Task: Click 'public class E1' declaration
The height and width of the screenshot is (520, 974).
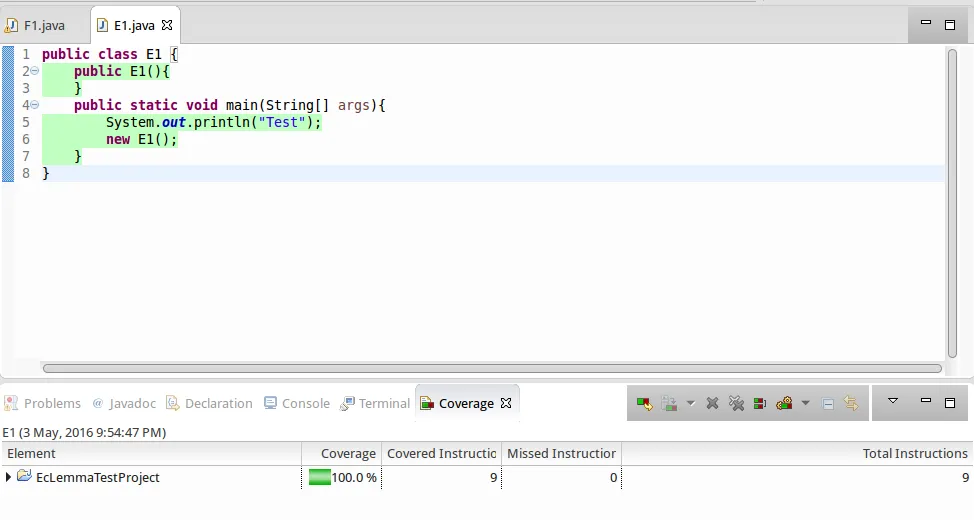Action: (x=102, y=55)
